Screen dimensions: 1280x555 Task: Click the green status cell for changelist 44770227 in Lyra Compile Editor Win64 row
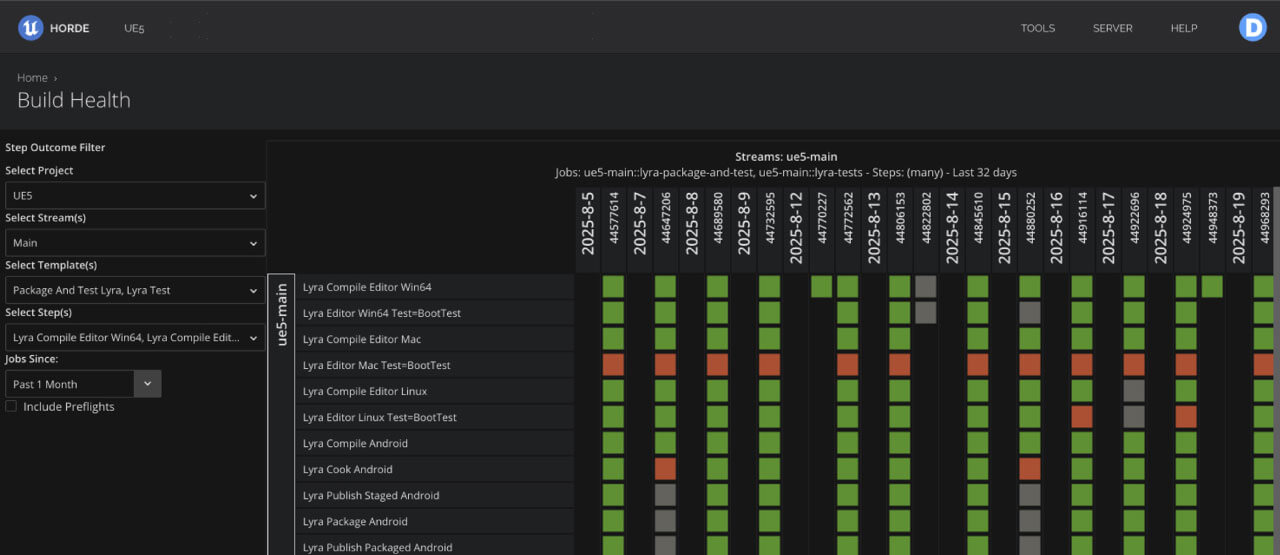pyautogui.click(x=821, y=287)
